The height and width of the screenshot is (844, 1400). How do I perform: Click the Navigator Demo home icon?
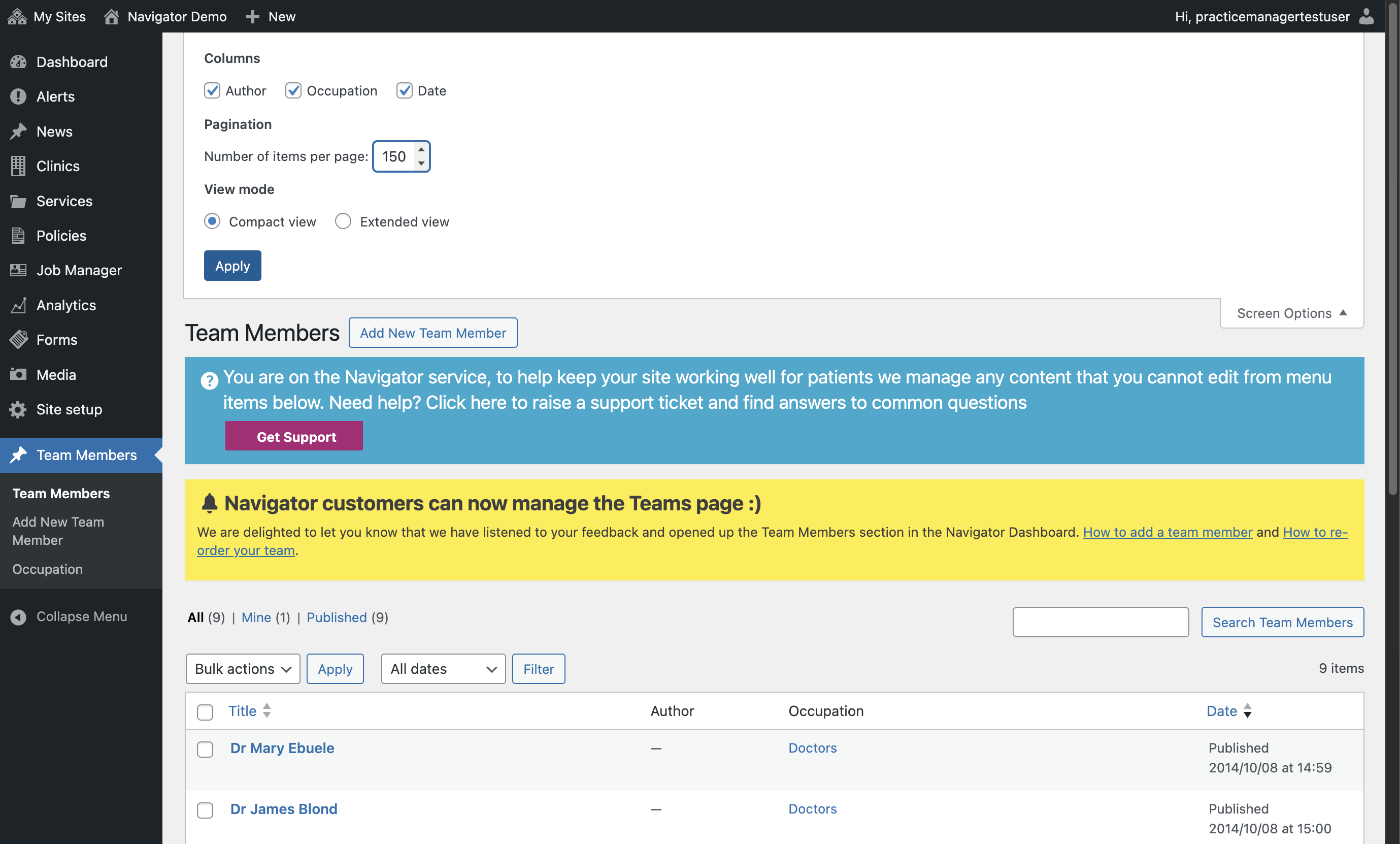click(111, 16)
